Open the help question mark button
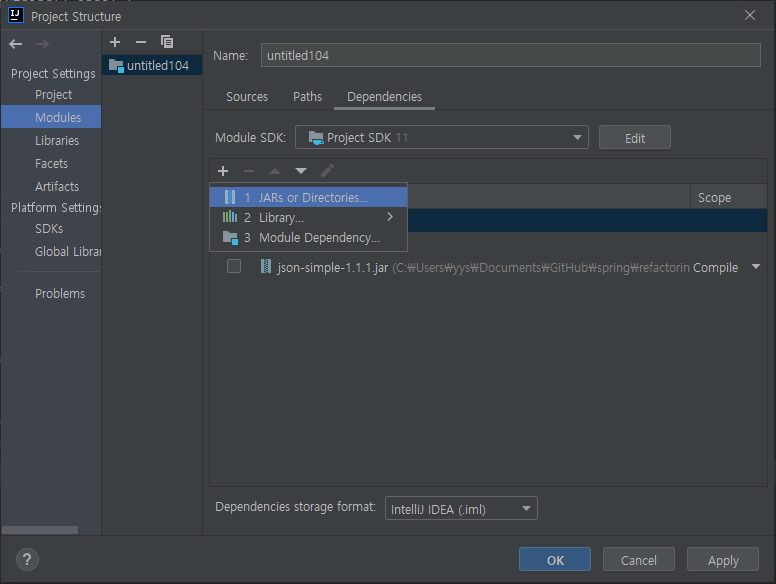The height and width of the screenshot is (584, 776). pos(27,560)
